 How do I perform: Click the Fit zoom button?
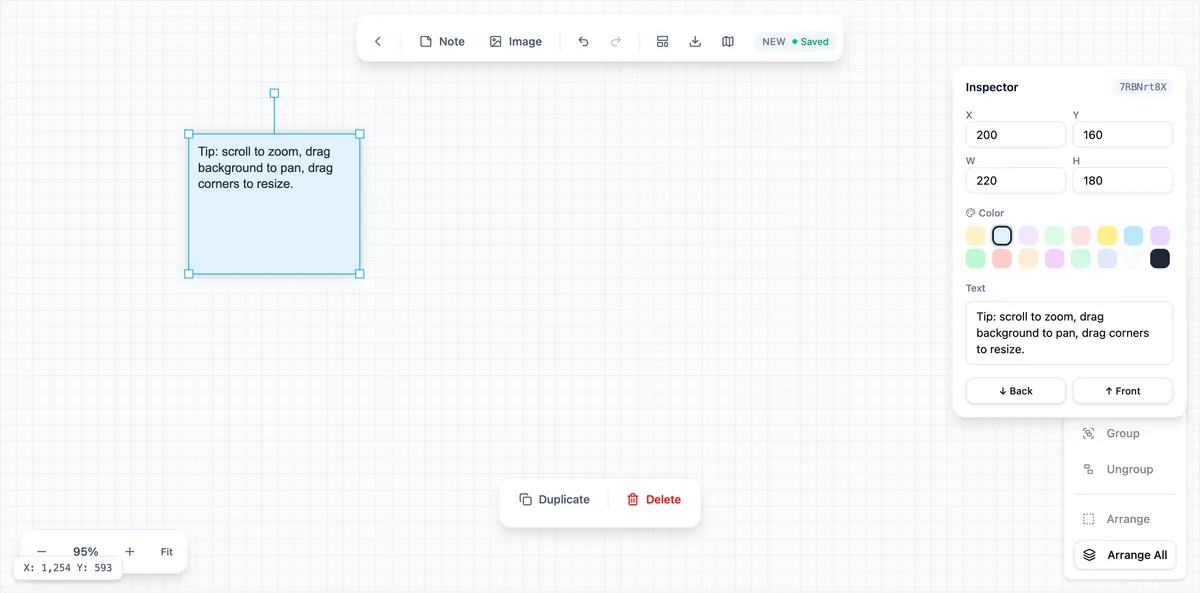[x=167, y=552]
